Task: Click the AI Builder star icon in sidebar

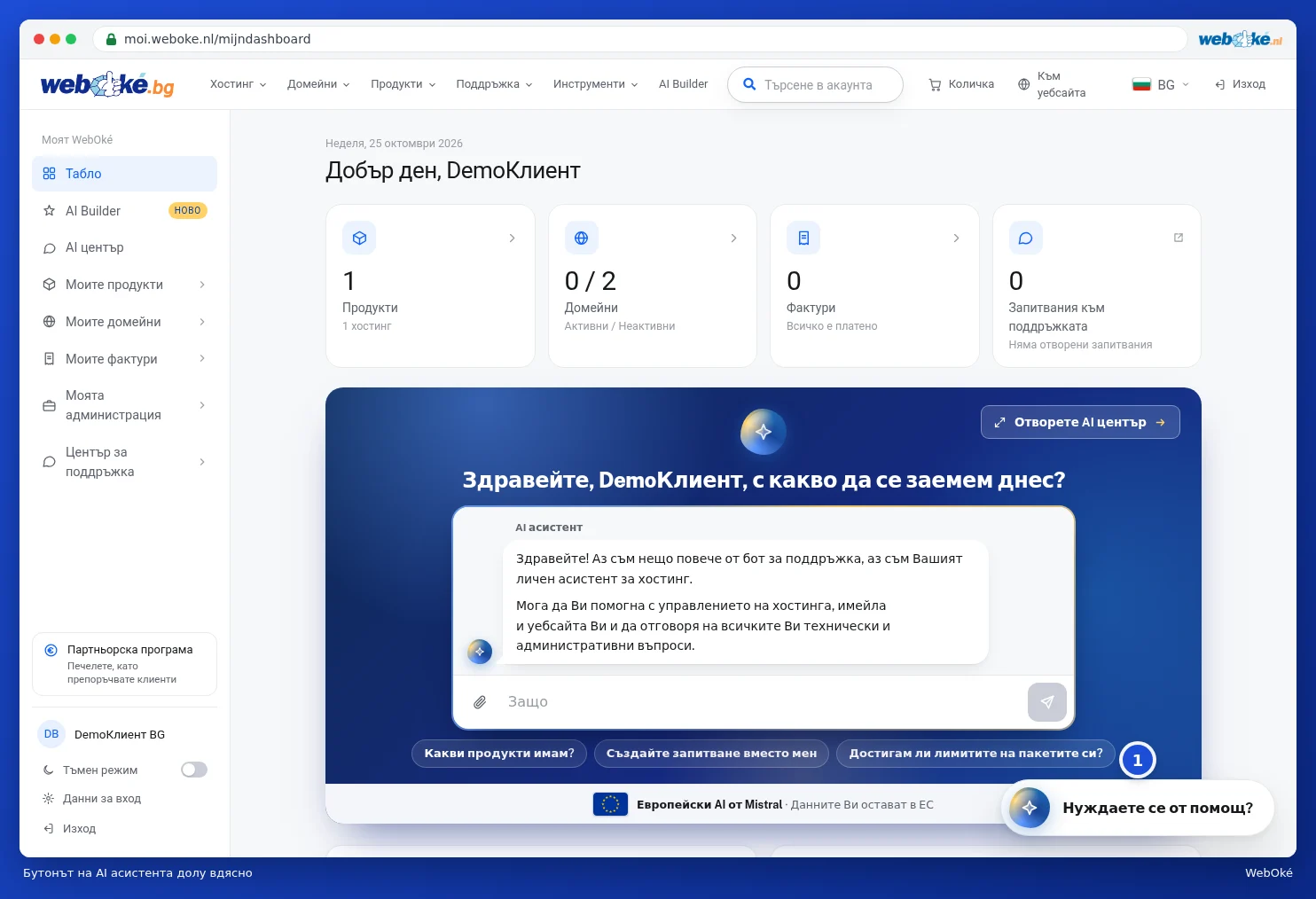Action: (50, 211)
